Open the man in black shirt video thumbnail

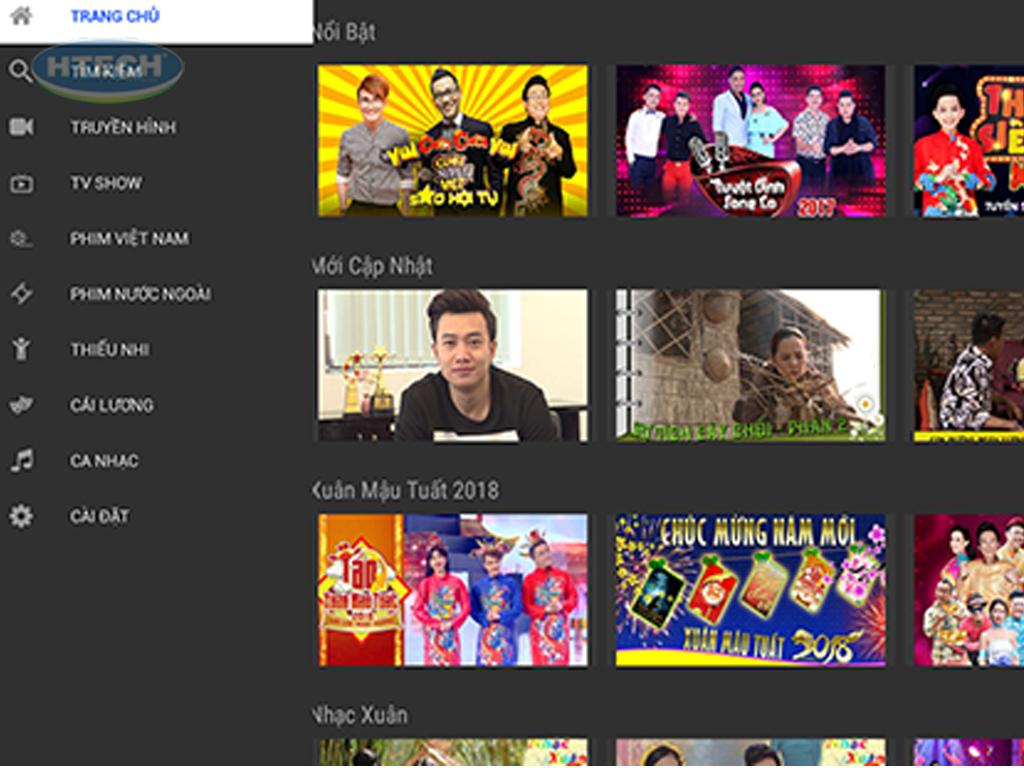coord(453,365)
